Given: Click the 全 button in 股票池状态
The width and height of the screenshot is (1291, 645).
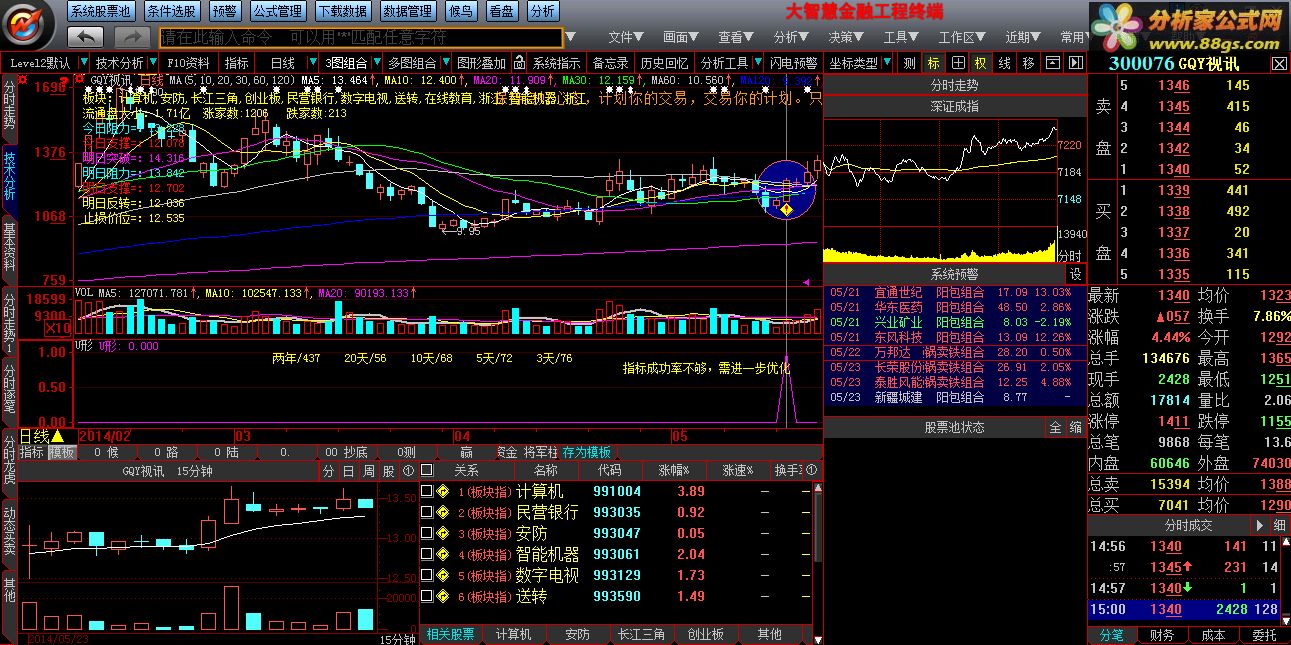Looking at the screenshot, I should pyautogui.click(x=1055, y=427).
